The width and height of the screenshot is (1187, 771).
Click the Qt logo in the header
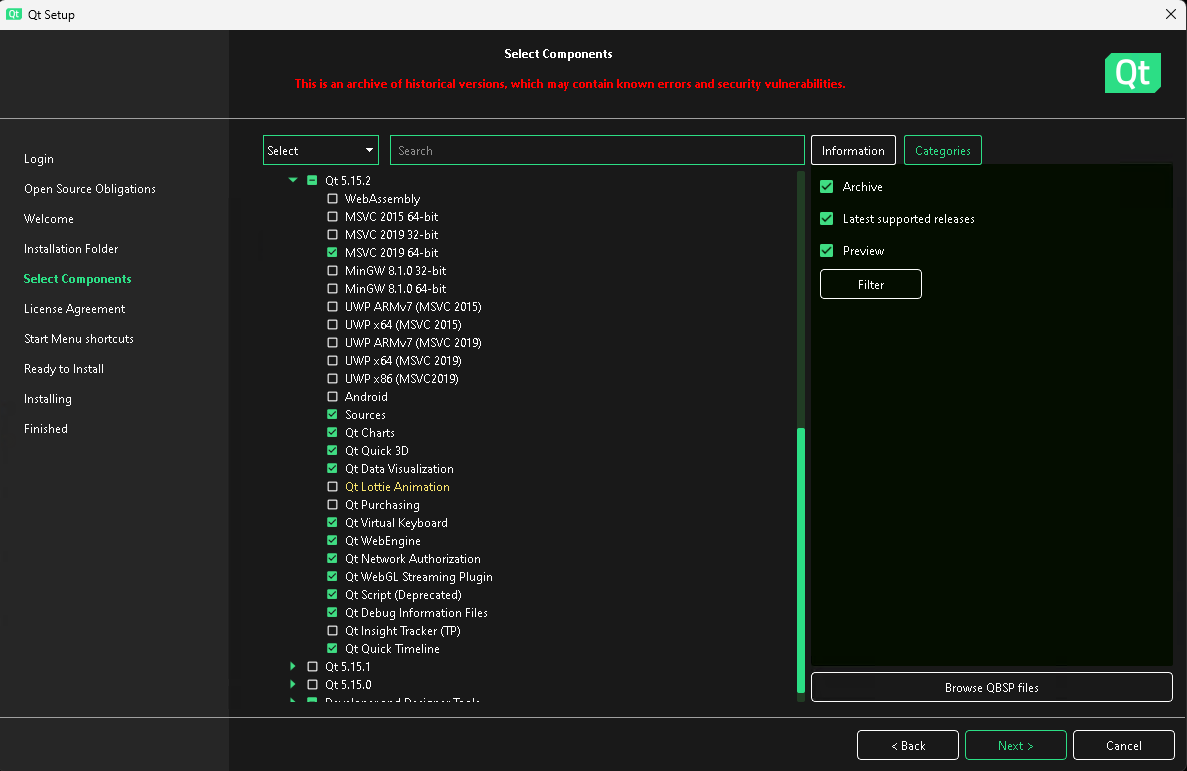pos(1132,73)
